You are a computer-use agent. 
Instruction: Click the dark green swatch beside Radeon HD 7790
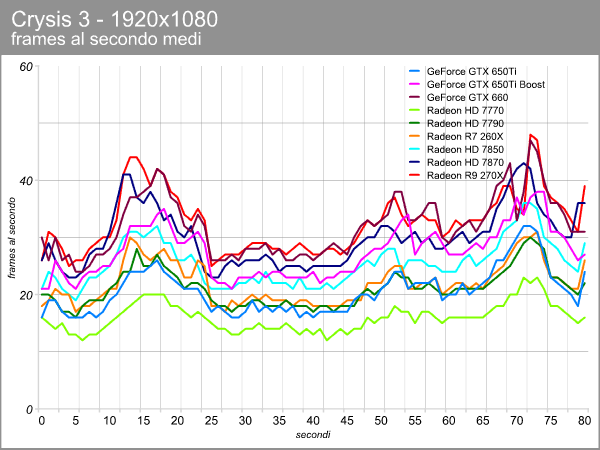coord(414,123)
